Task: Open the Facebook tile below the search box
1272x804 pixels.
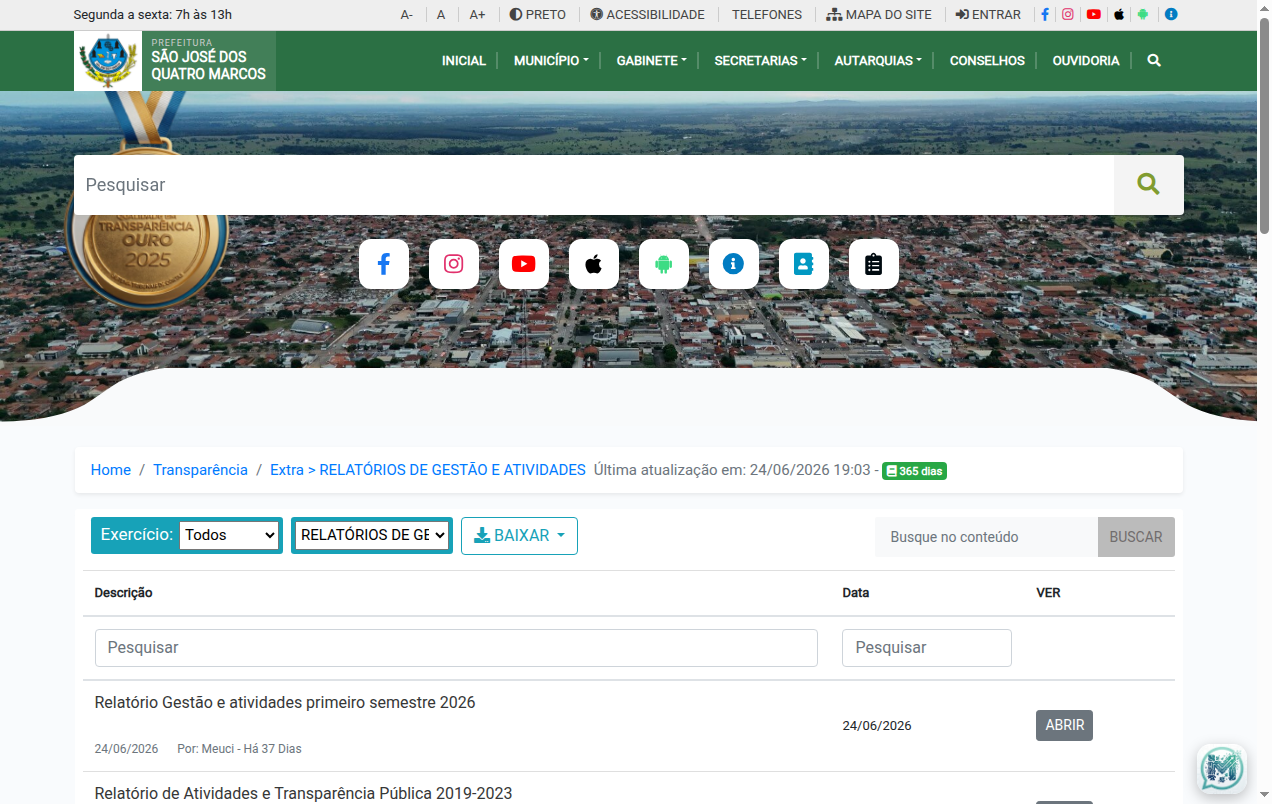Action: click(384, 264)
